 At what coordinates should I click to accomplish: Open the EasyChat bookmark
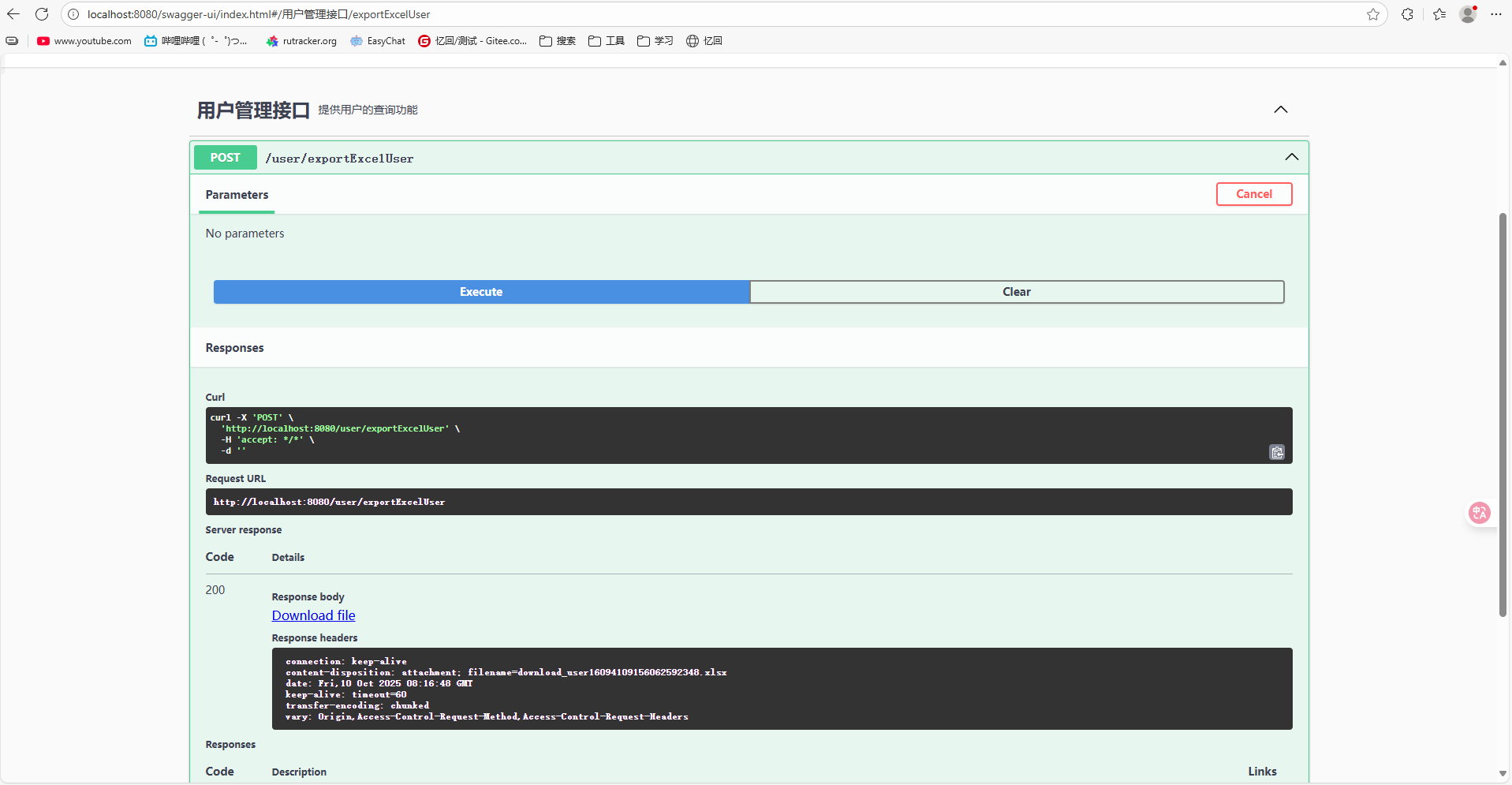point(378,41)
